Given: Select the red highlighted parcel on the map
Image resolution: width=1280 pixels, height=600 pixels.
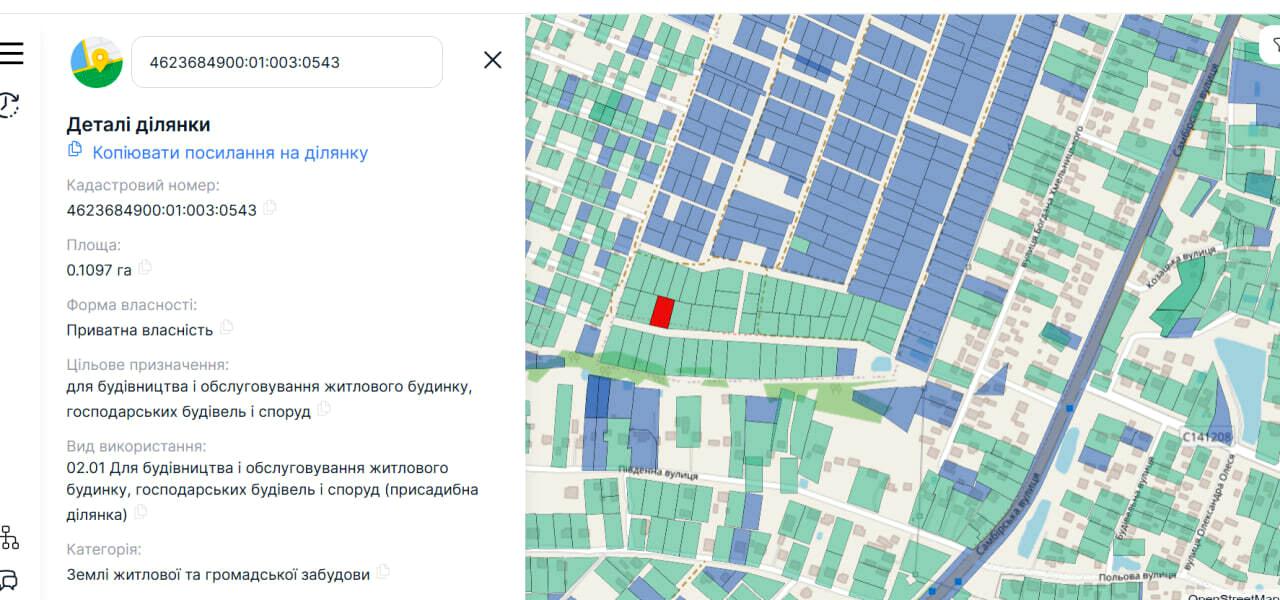Looking at the screenshot, I should click(x=661, y=312).
